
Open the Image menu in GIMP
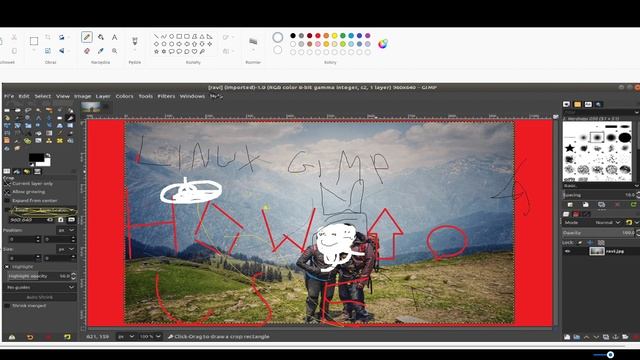[x=82, y=96]
